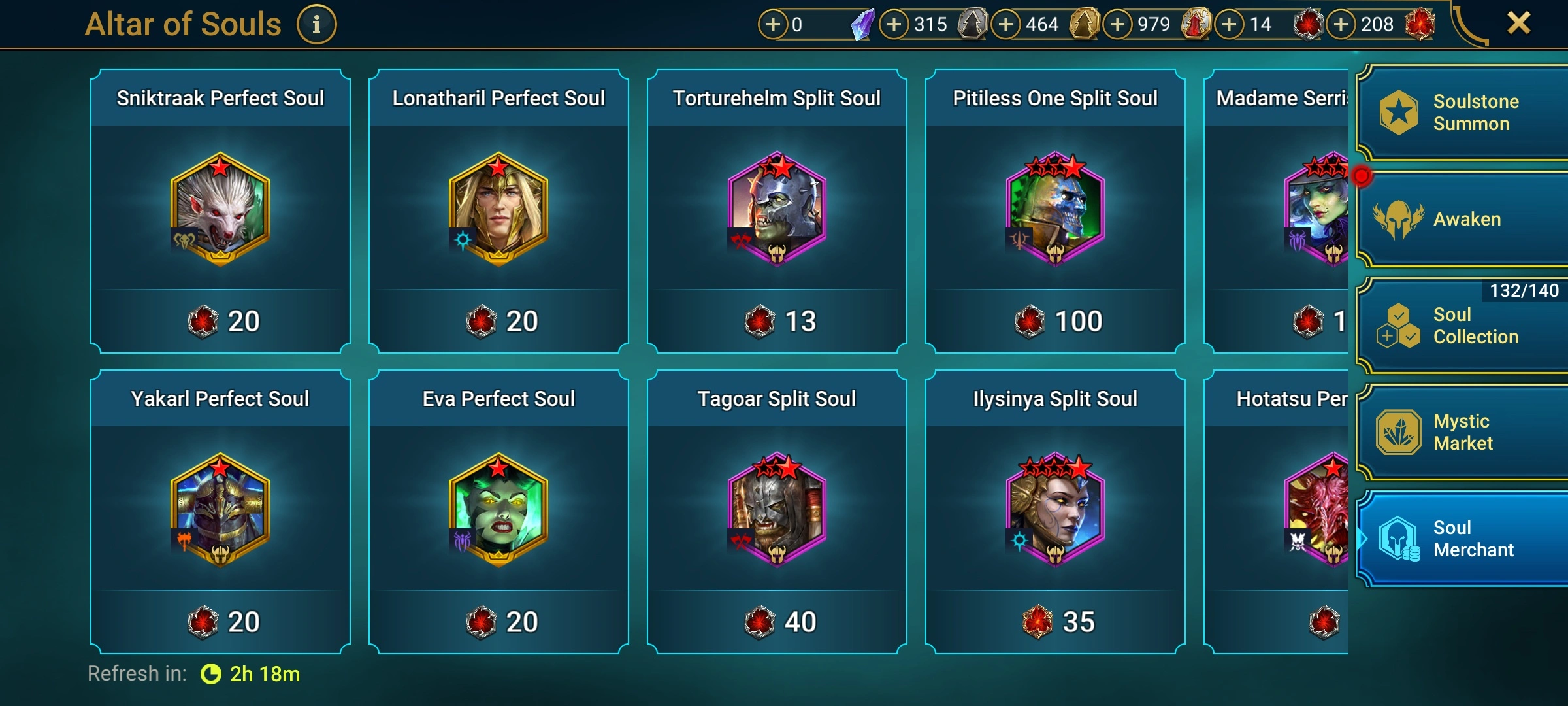Select Sniktraak Perfect Soul portrait
This screenshot has width=1568, height=706.
[x=220, y=209]
